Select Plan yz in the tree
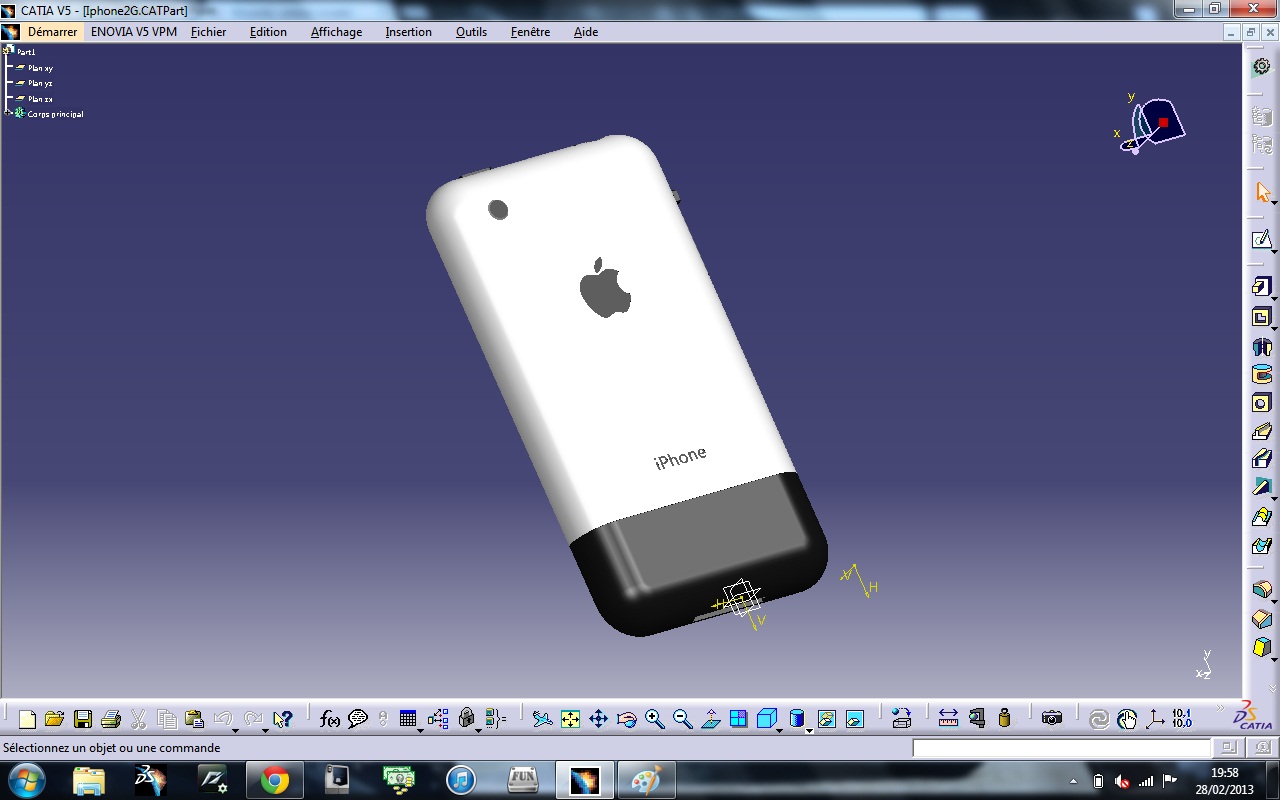The width and height of the screenshot is (1280, 800). coord(40,83)
